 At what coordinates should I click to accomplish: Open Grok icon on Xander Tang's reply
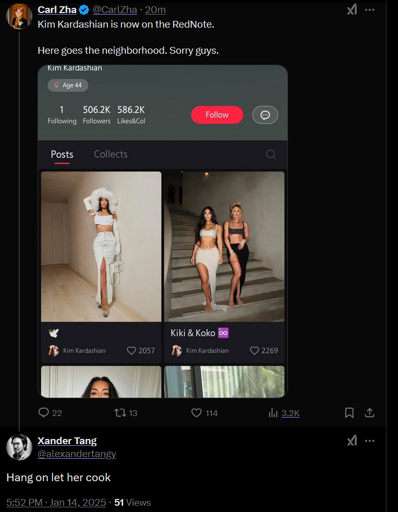coord(352,441)
